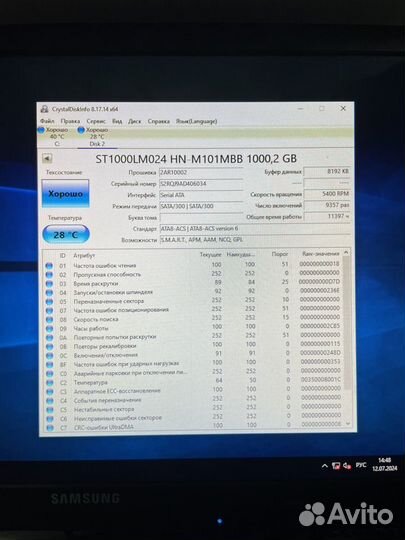The height and width of the screenshot is (540, 405).
Task: Click the status icon of attribute C5
Action: (x=50, y=410)
